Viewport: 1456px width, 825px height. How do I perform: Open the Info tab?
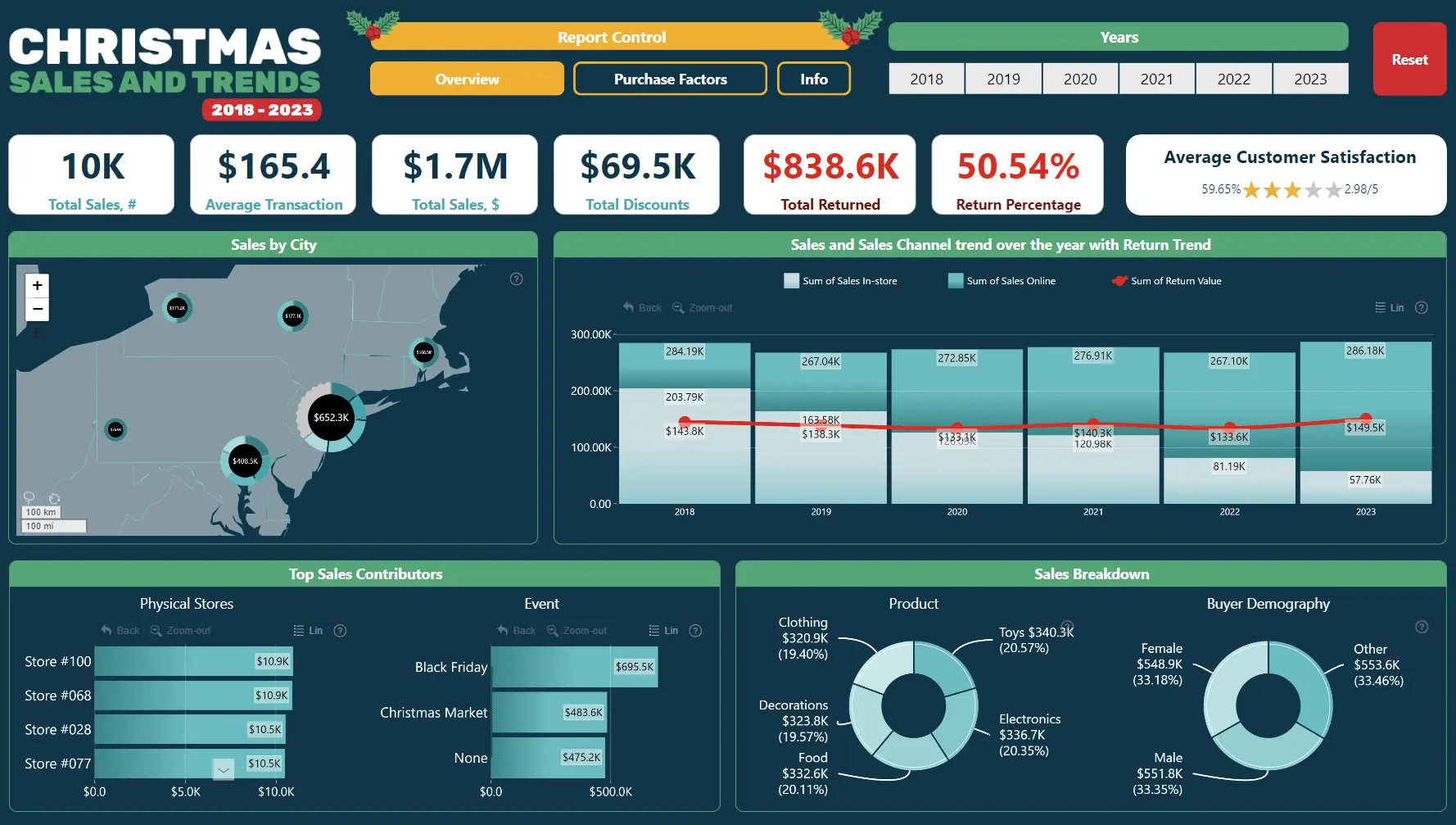[813, 79]
